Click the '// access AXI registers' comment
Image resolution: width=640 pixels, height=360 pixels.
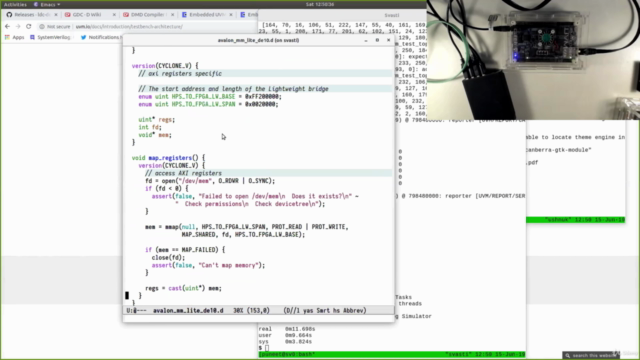tap(183, 173)
